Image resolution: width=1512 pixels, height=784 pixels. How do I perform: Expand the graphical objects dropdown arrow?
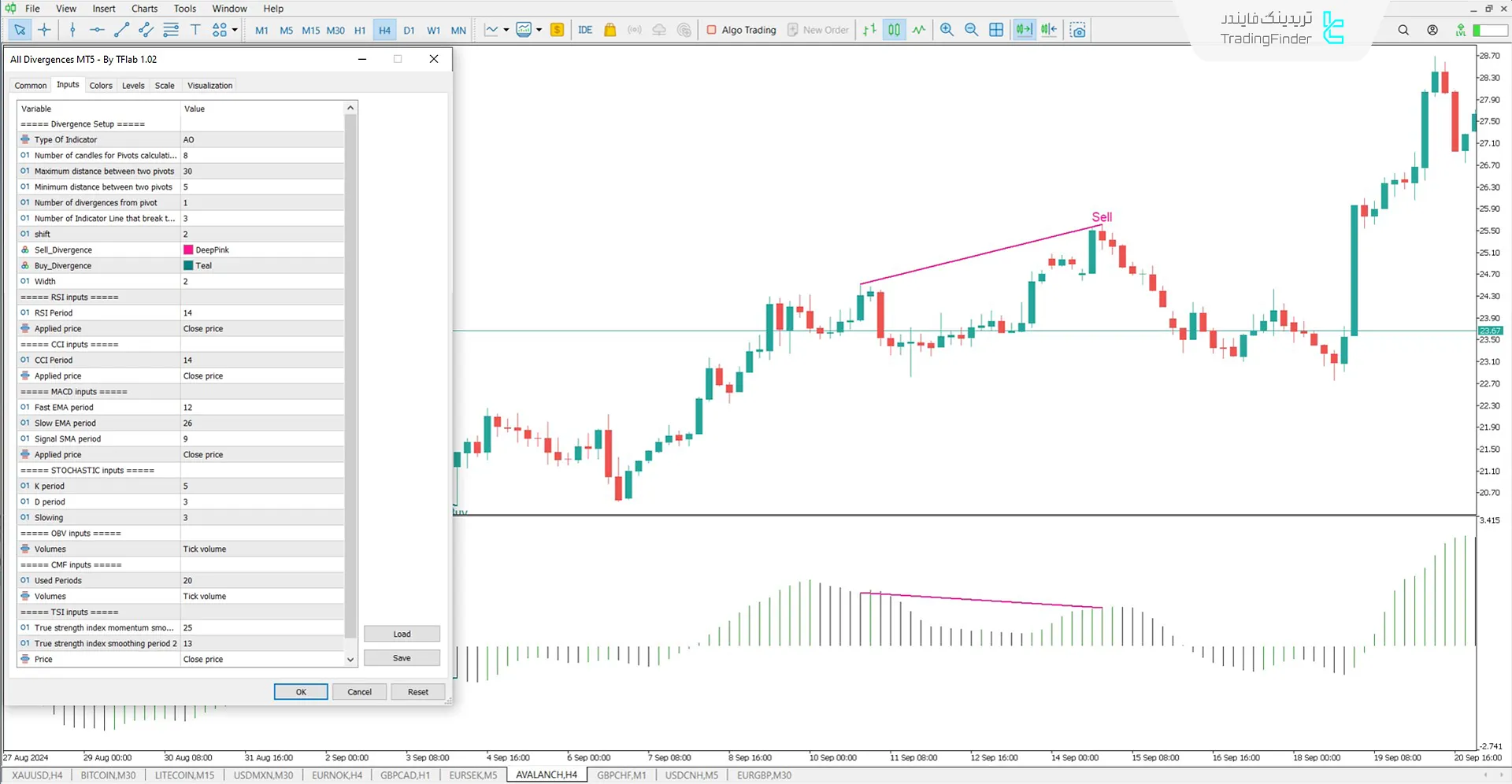click(x=235, y=29)
